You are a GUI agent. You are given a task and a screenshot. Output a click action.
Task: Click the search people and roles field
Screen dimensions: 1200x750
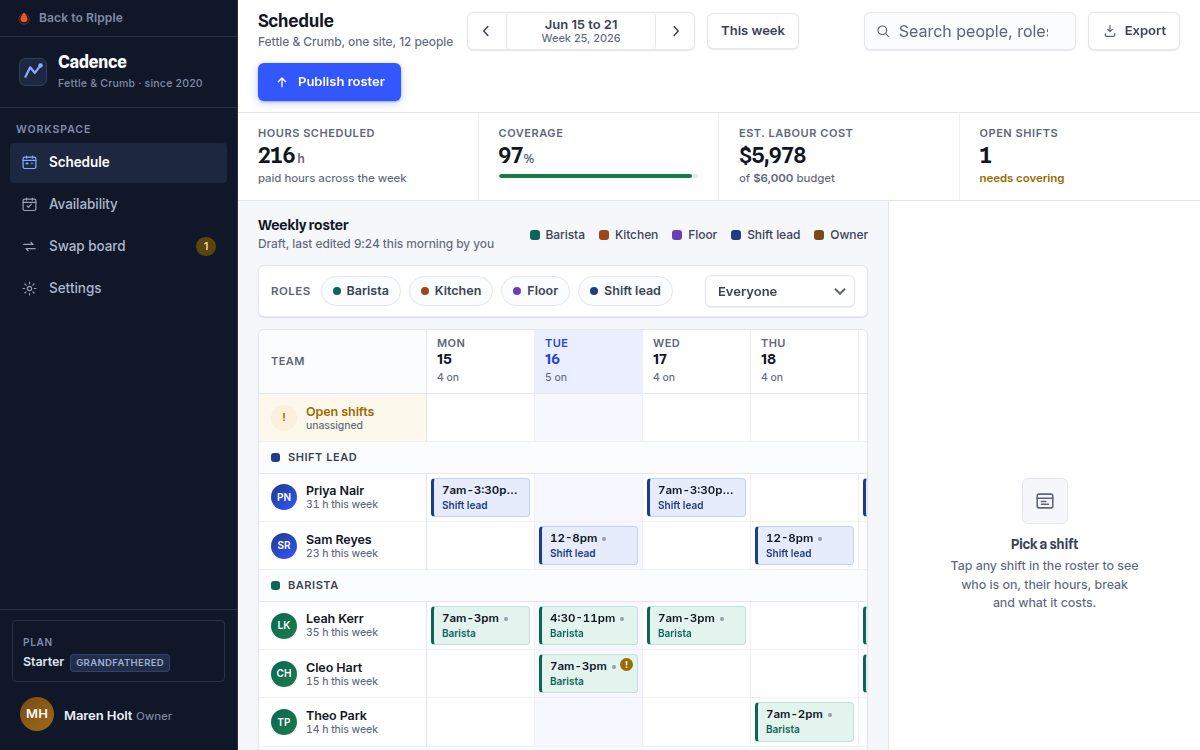pos(970,31)
